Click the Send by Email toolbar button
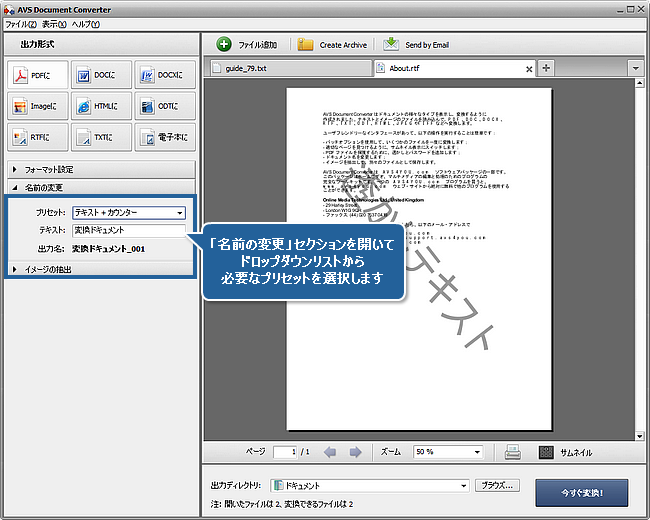The width and height of the screenshot is (650, 520). [419, 45]
